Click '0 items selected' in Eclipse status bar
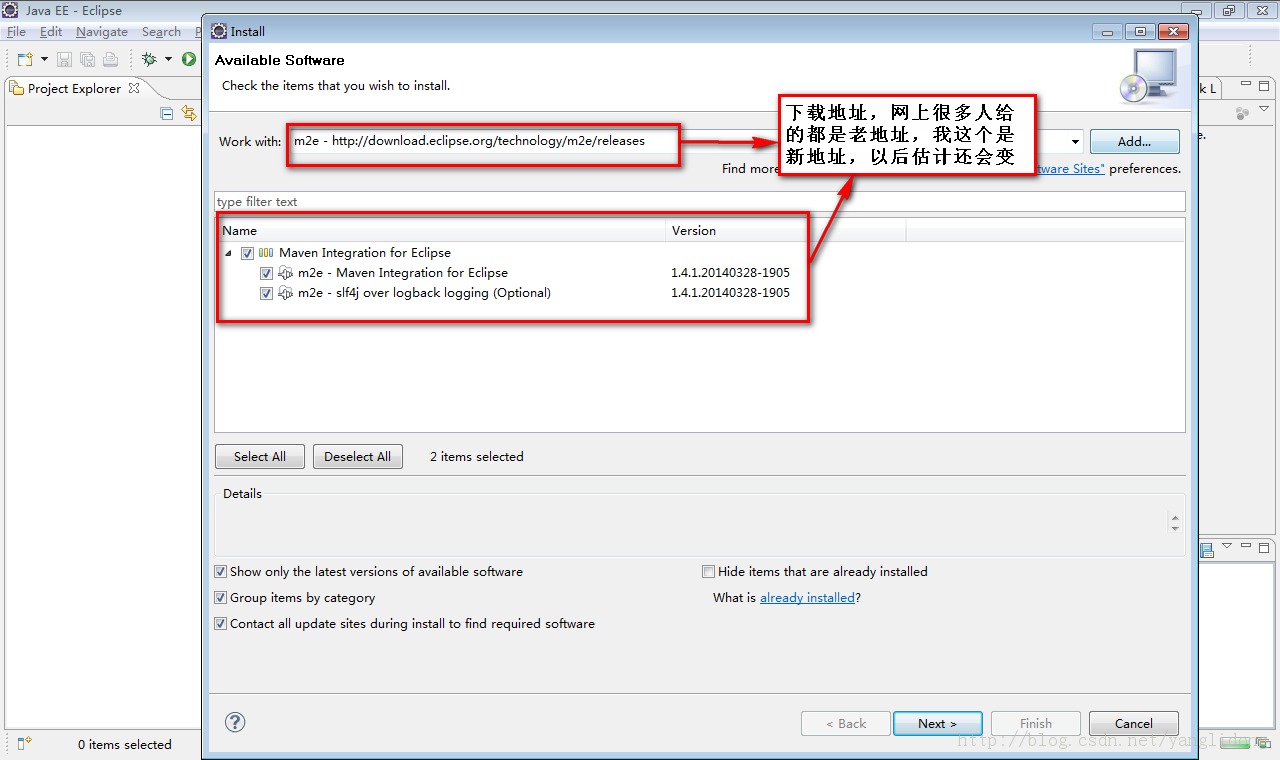This screenshot has height=760, width=1280. pyautogui.click(x=125, y=745)
